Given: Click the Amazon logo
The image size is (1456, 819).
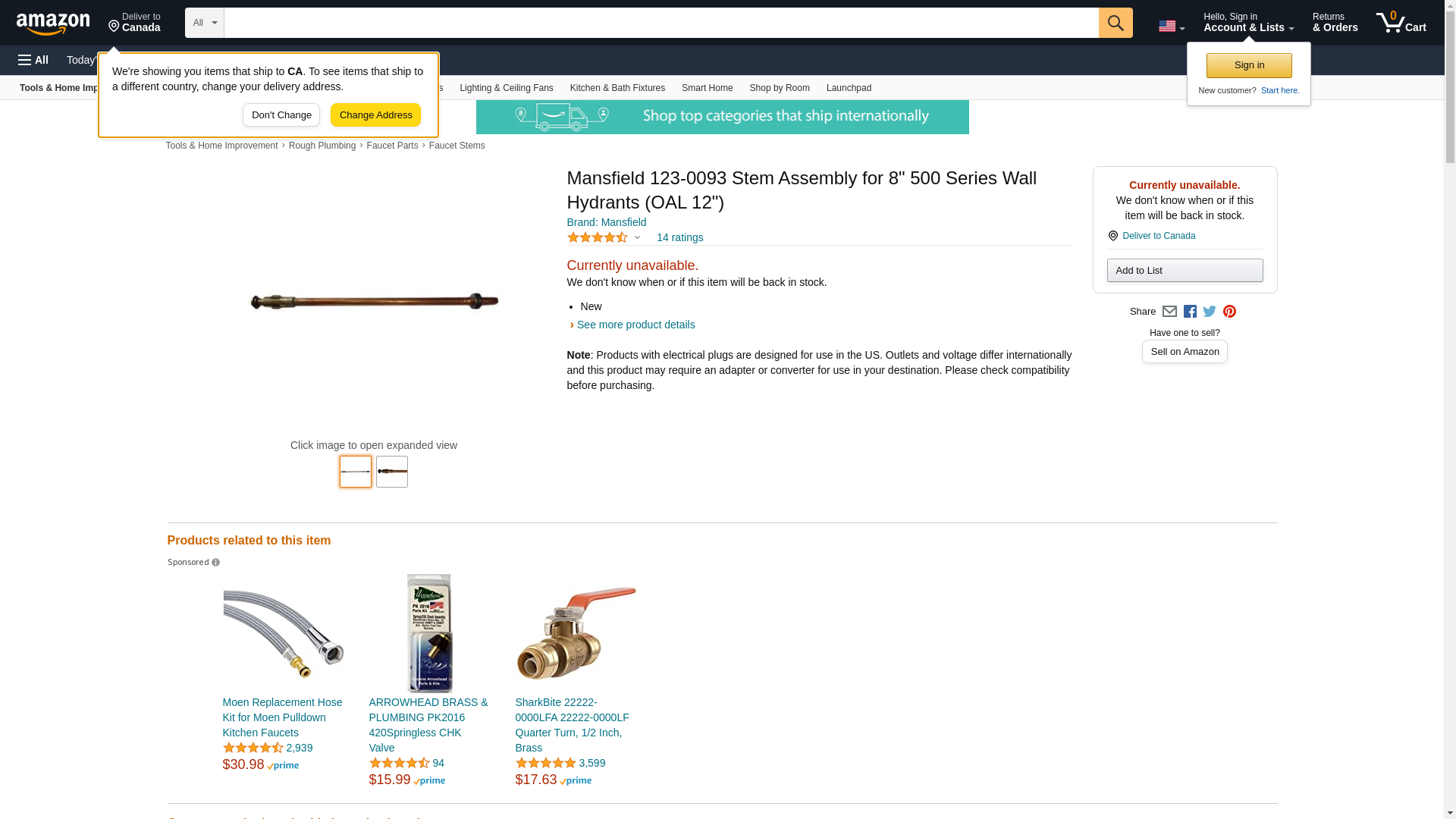Looking at the screenshot, I should pyautogui.click(x=53, y=24).
